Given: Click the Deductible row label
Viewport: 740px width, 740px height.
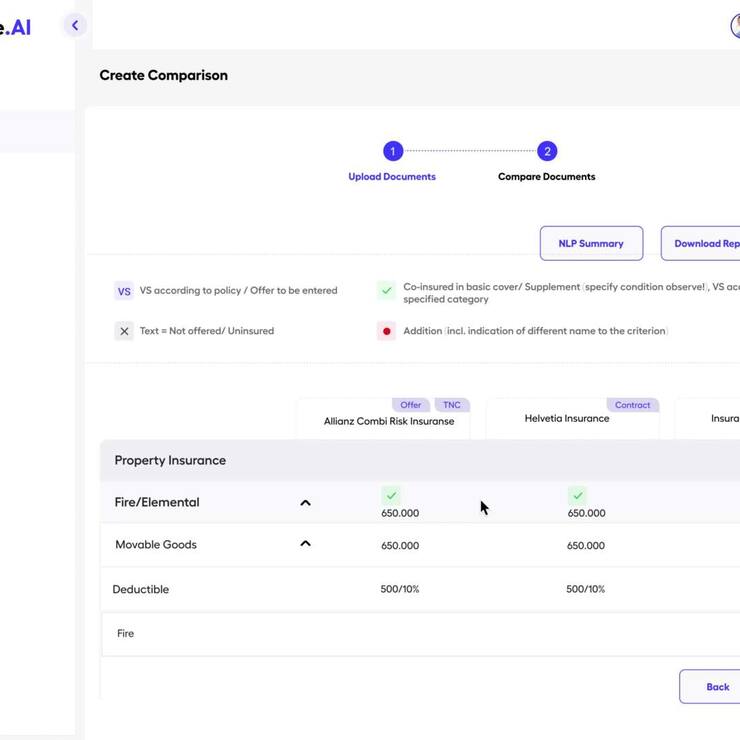Looking at the screenshot, I should (x=141, y=589).
